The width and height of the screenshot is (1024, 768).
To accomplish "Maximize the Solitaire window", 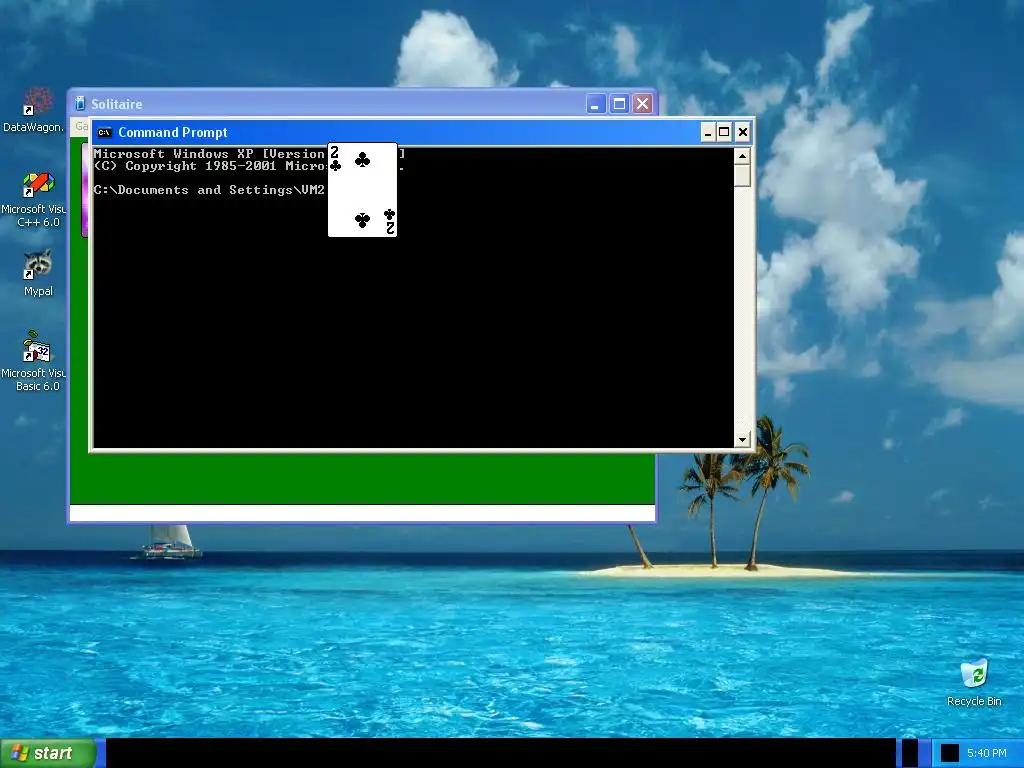I will 619,104.
